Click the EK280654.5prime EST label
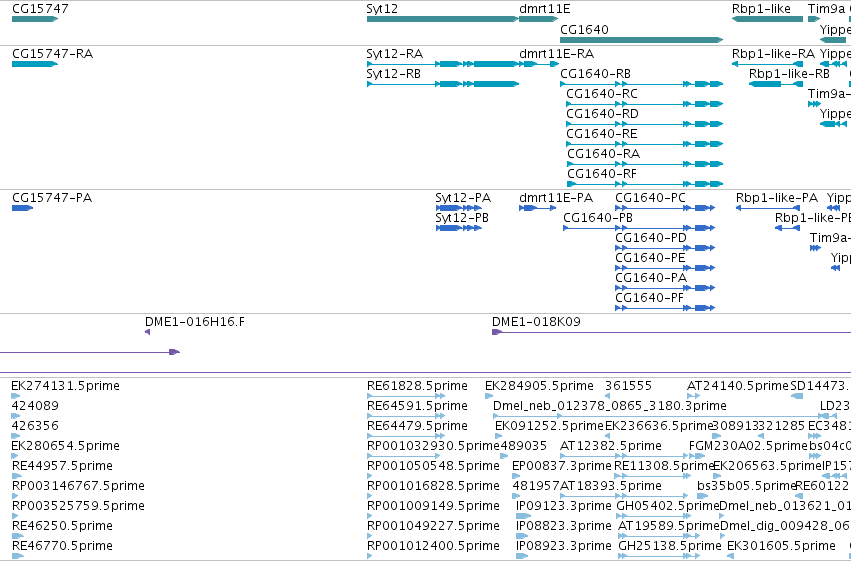The height and width of the screenshot is (561, 851). (x=65, y=447)
